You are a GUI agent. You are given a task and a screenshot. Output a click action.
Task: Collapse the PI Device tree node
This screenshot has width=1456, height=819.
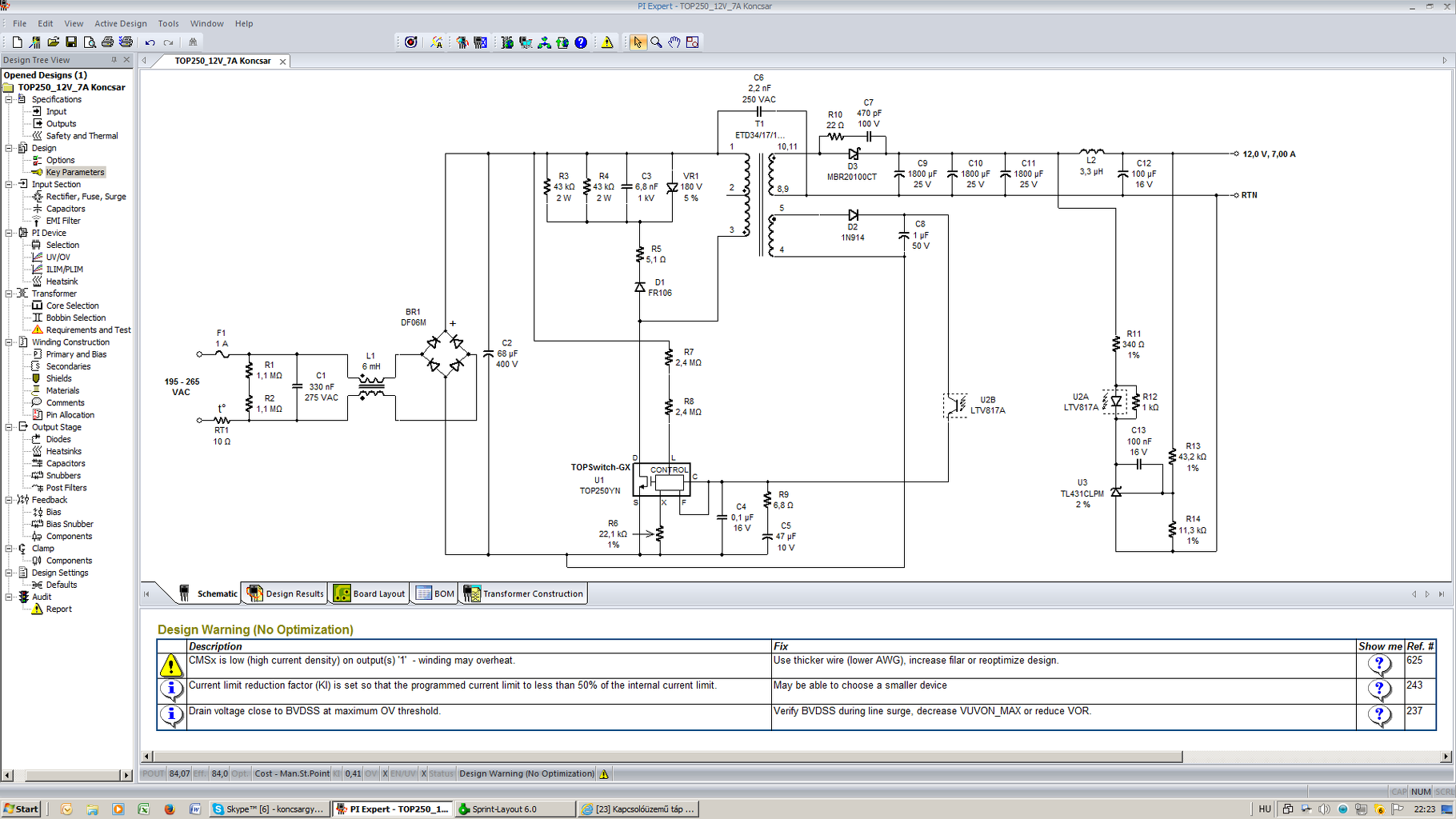(9, 234)
